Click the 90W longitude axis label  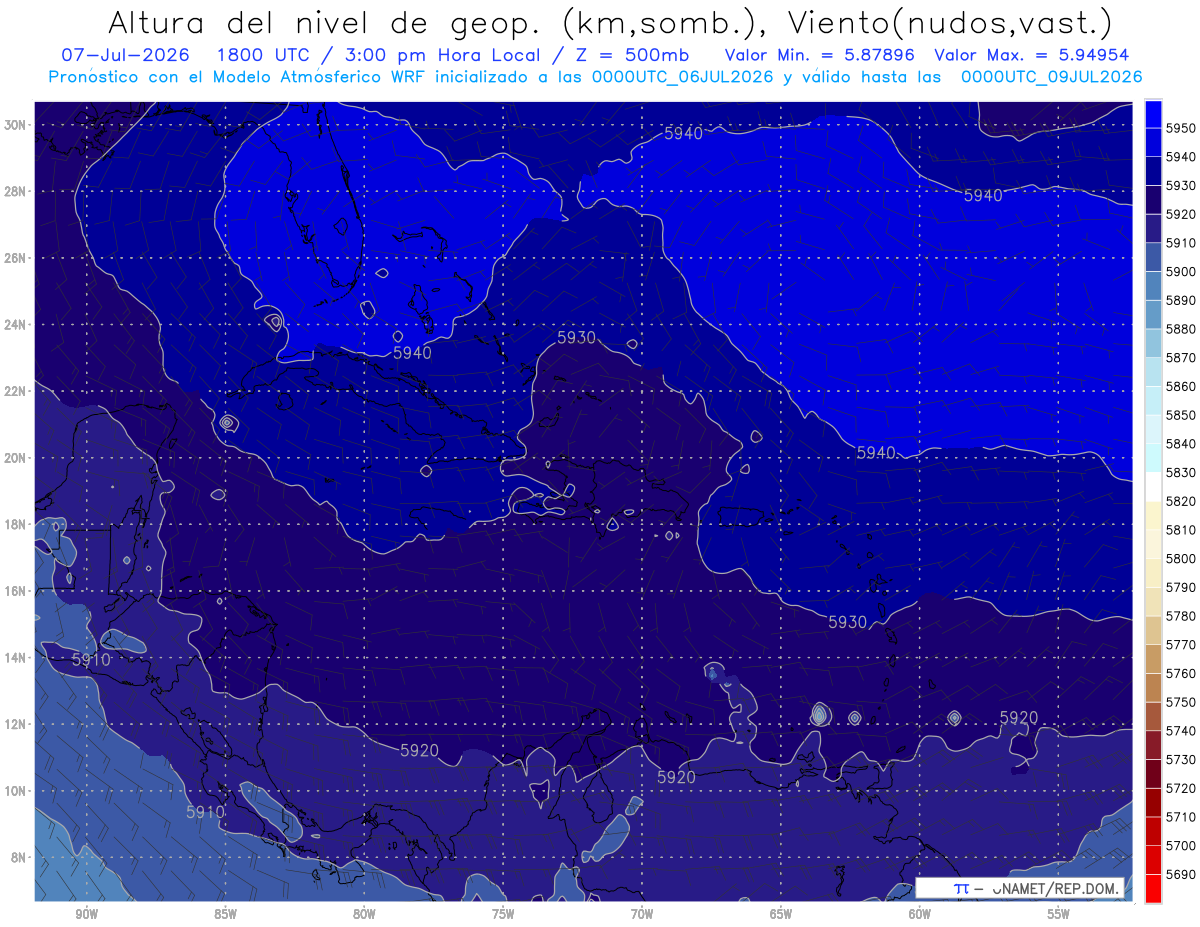pos(86,915)
